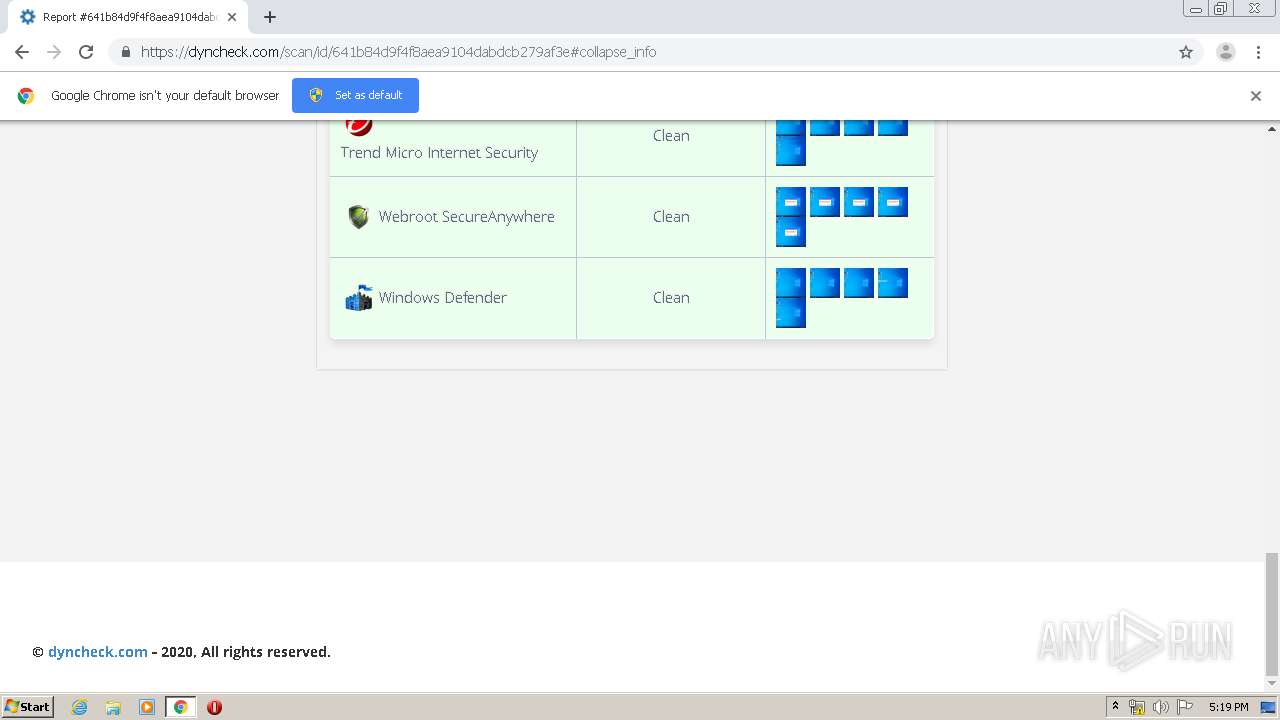Open the Windows Start menu
The width and height of the screenshot is (1280, 720).
tap(28, 707)
